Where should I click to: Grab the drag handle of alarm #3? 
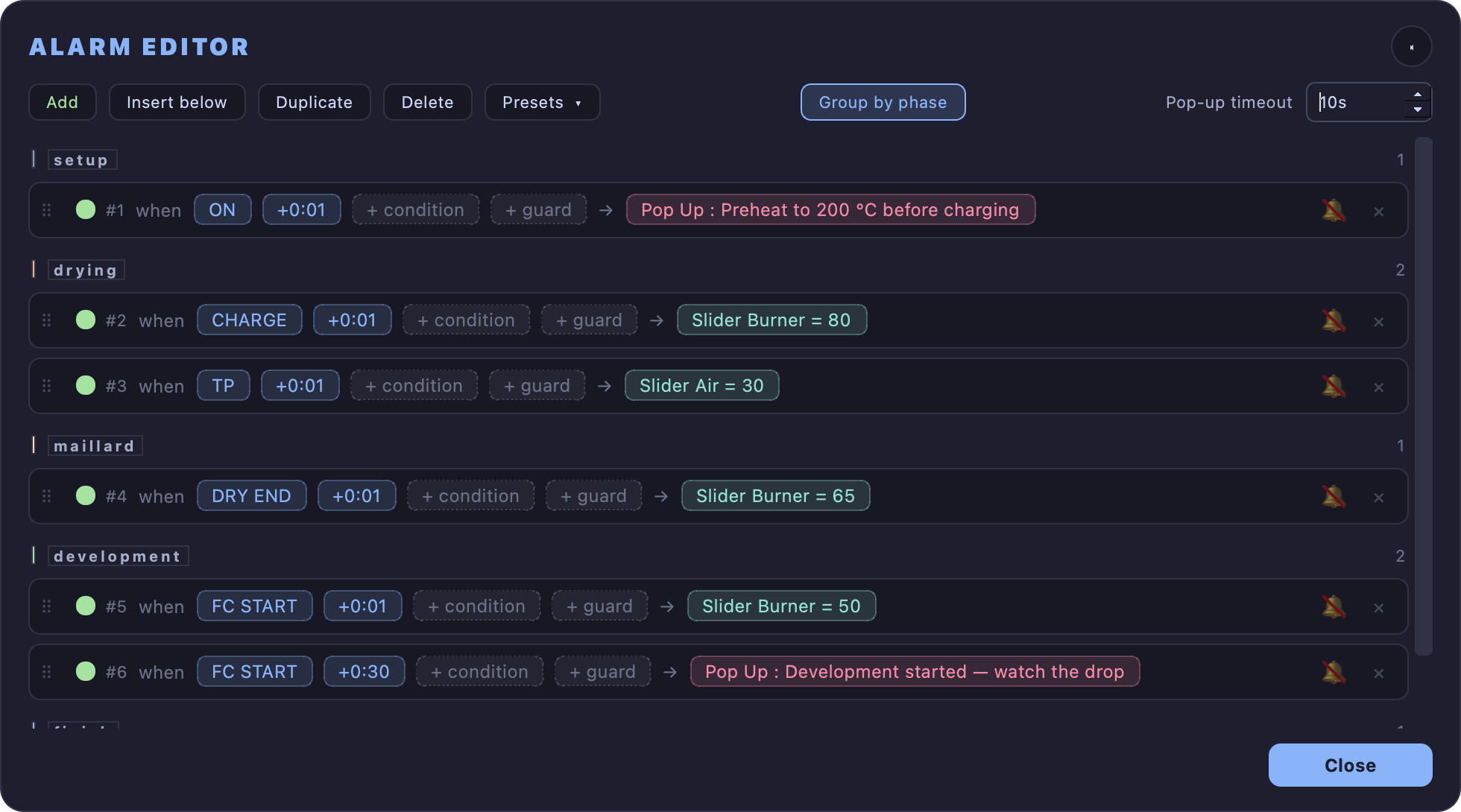(47, 386)
